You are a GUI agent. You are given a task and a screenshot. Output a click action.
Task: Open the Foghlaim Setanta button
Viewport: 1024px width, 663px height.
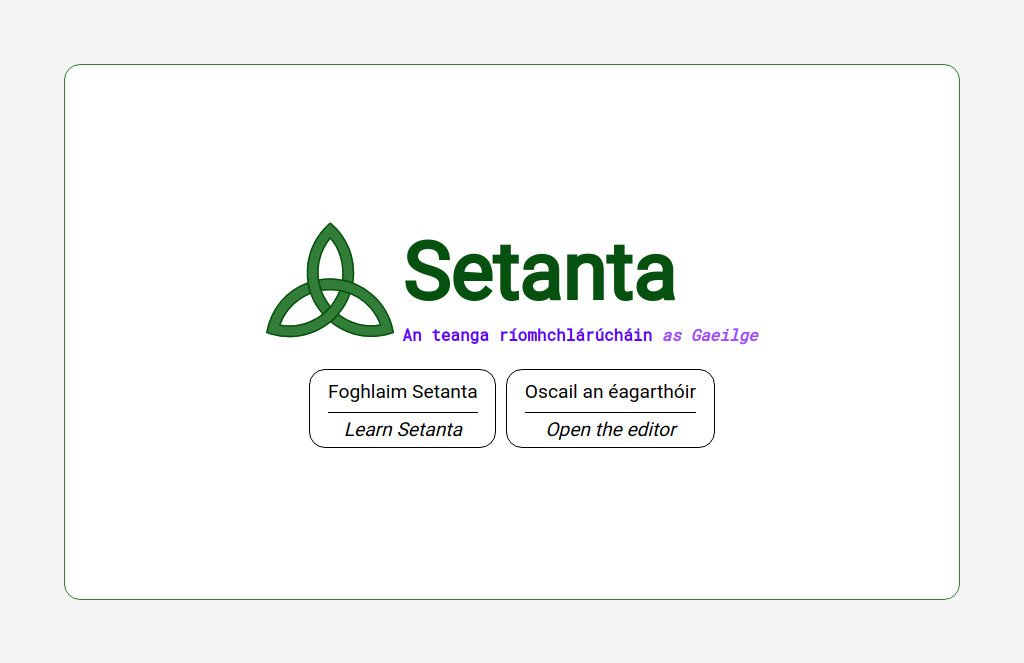pos(402,409)
